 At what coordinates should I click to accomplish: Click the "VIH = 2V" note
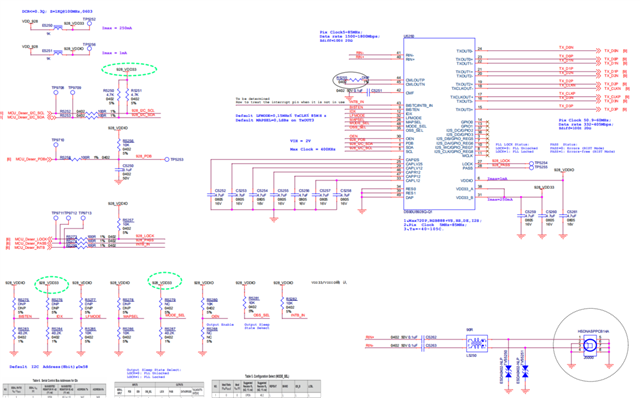pyautogui.click(x=300, y=141)
